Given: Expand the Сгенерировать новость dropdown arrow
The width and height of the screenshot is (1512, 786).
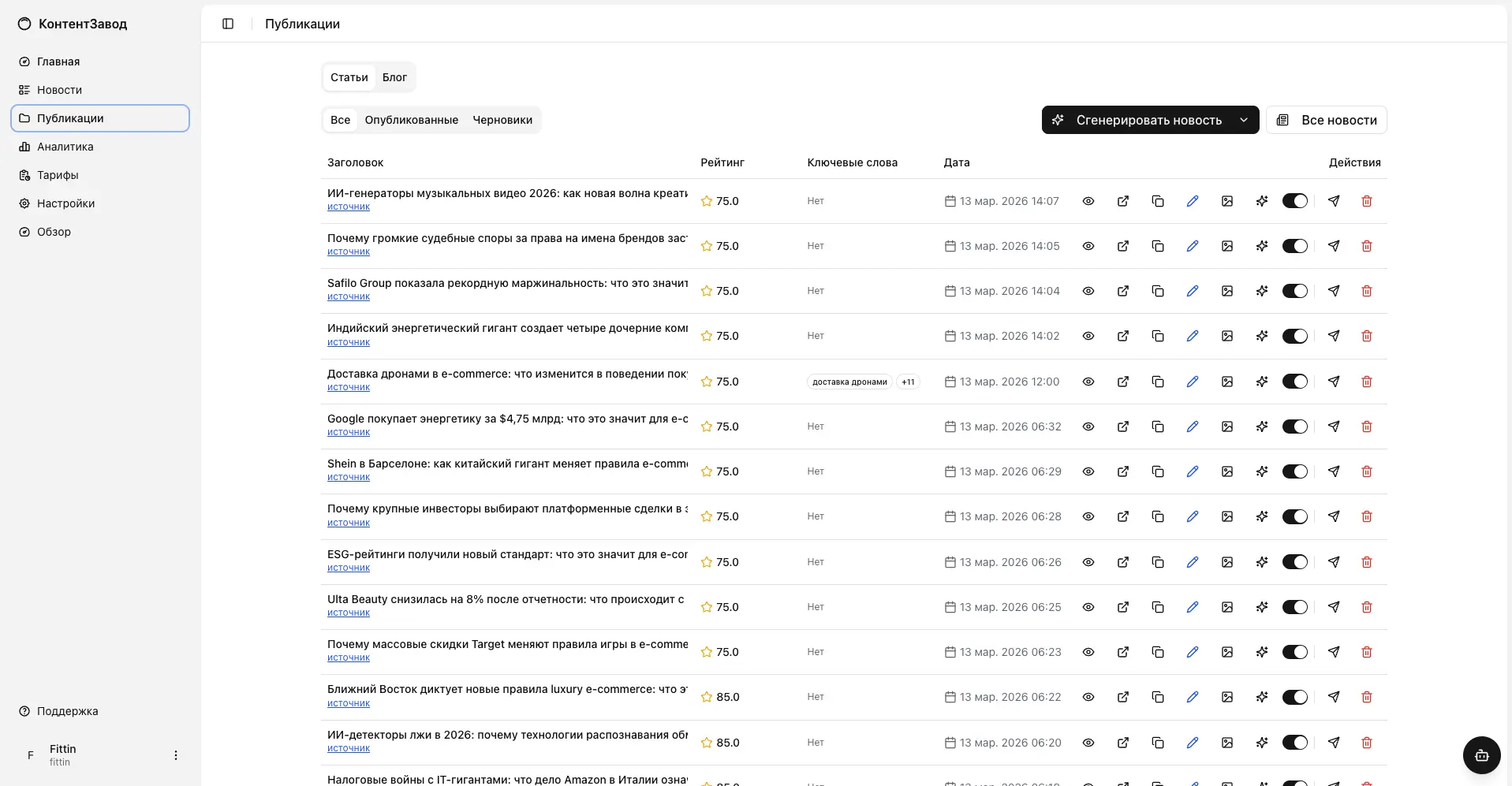Looking at the screenshot, I should [1243, 120].
